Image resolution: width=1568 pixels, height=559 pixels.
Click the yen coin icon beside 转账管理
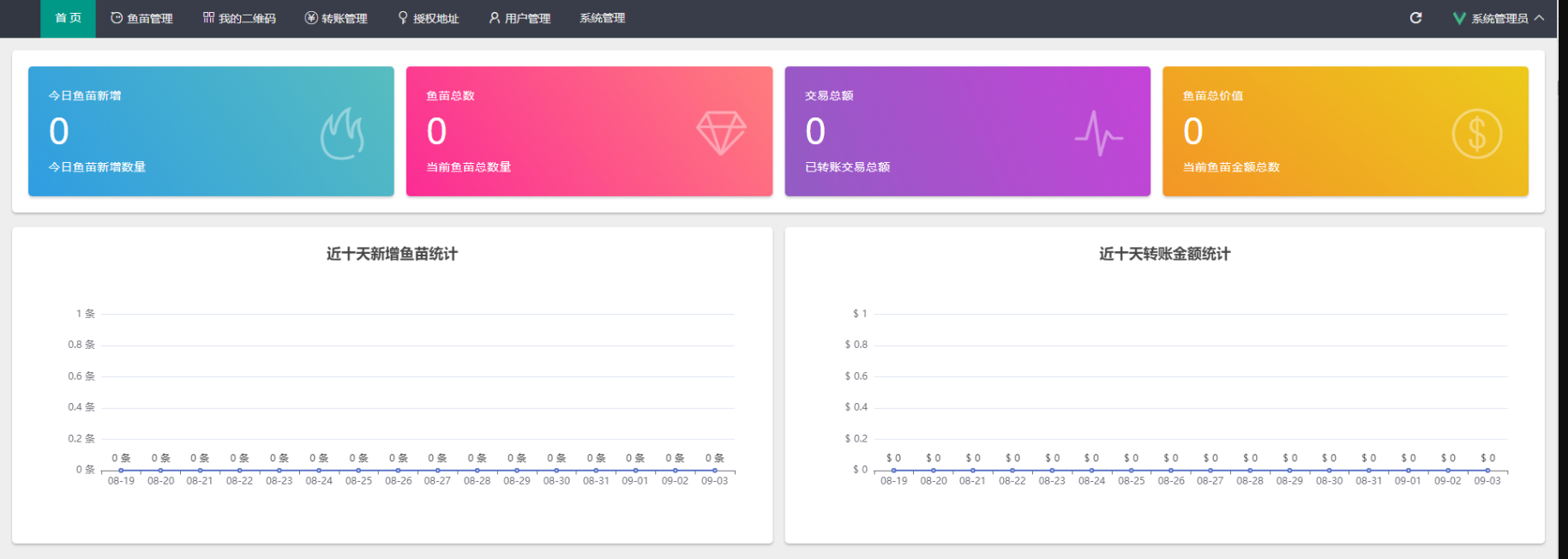311,18
